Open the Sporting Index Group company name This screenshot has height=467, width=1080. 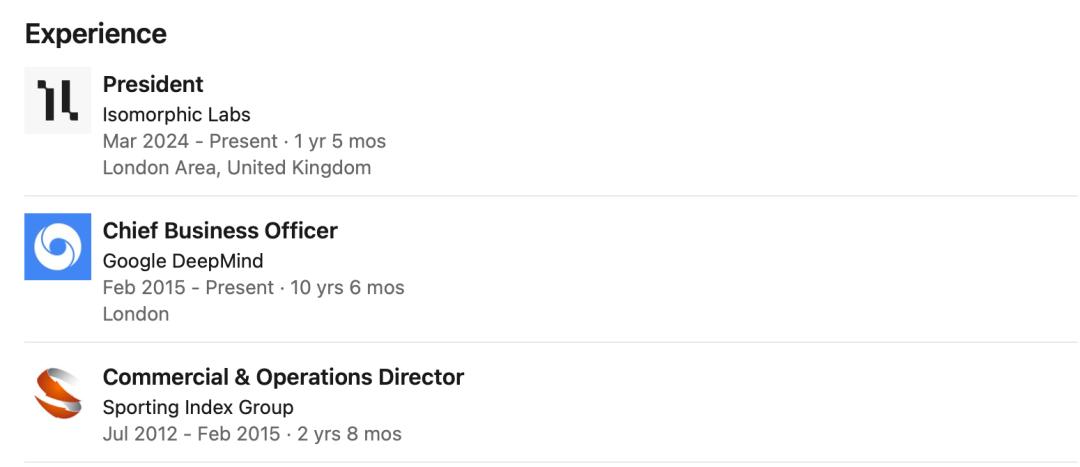(x=198, y=408)
